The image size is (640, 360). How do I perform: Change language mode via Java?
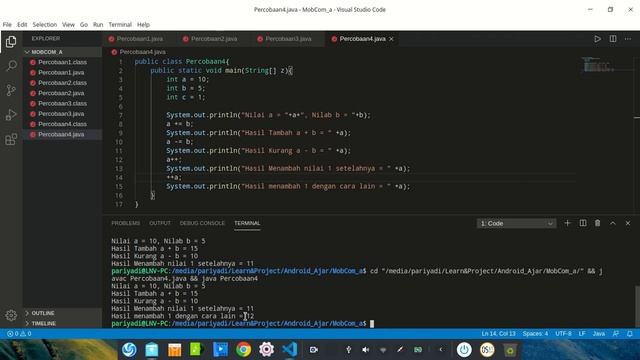pyautogui.click(x=599, y=334)
